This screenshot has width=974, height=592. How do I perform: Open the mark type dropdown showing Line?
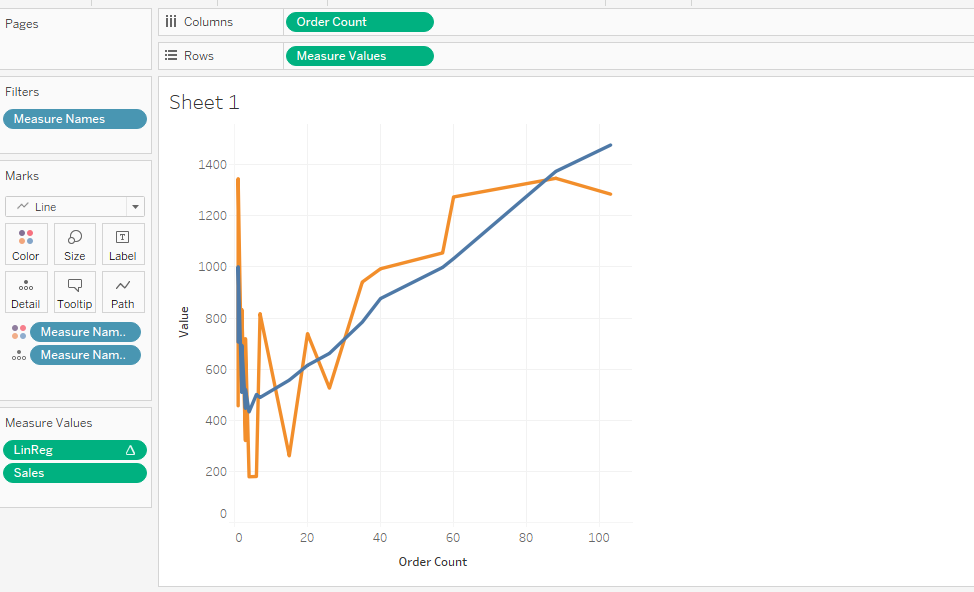(x=135, y=206)
